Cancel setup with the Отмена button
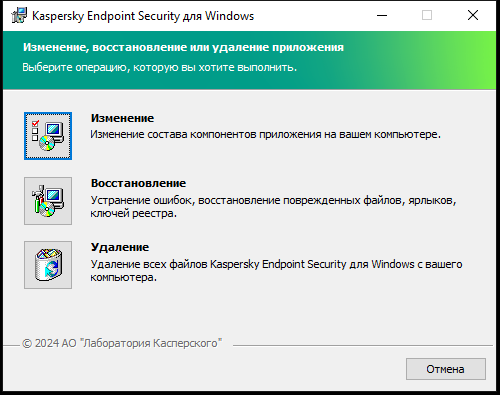Image resolution: width=500 pixels, height=395 pixels. [446, 369]
